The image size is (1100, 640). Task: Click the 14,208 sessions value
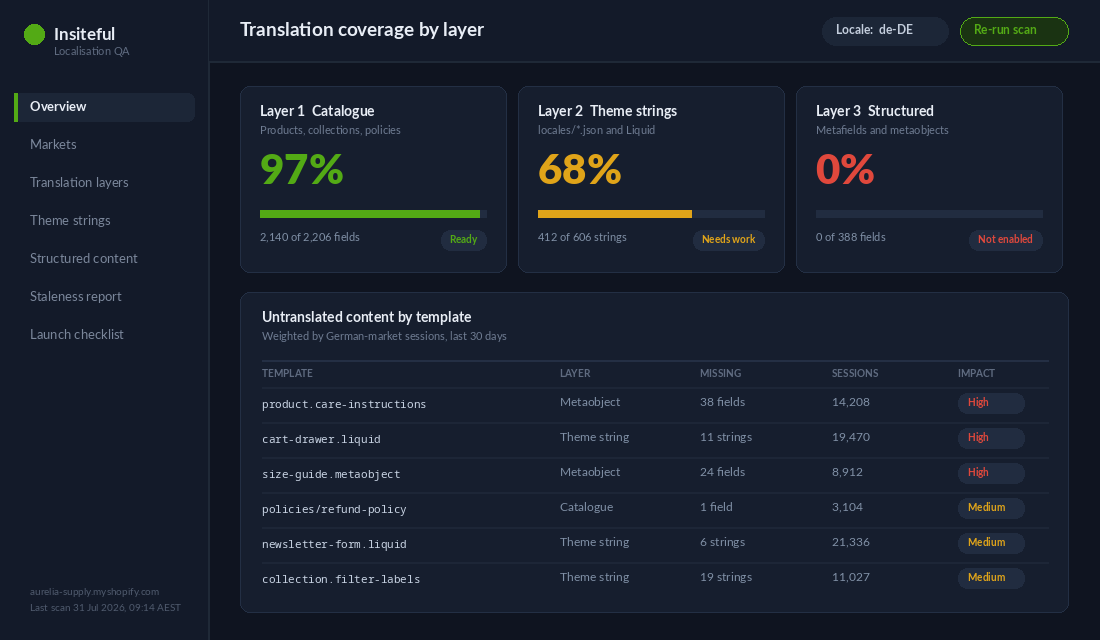pos(851,402)
